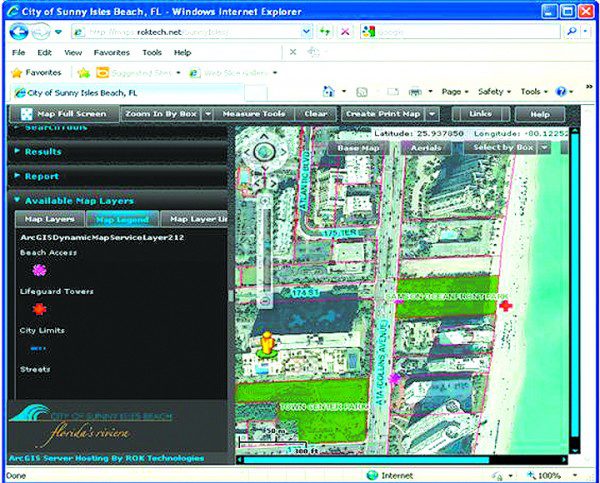Open the Select by Box dropdown arrow
The height and width of the screenshot is (483, 600).
pyautogui.click(x=545, y=147)
